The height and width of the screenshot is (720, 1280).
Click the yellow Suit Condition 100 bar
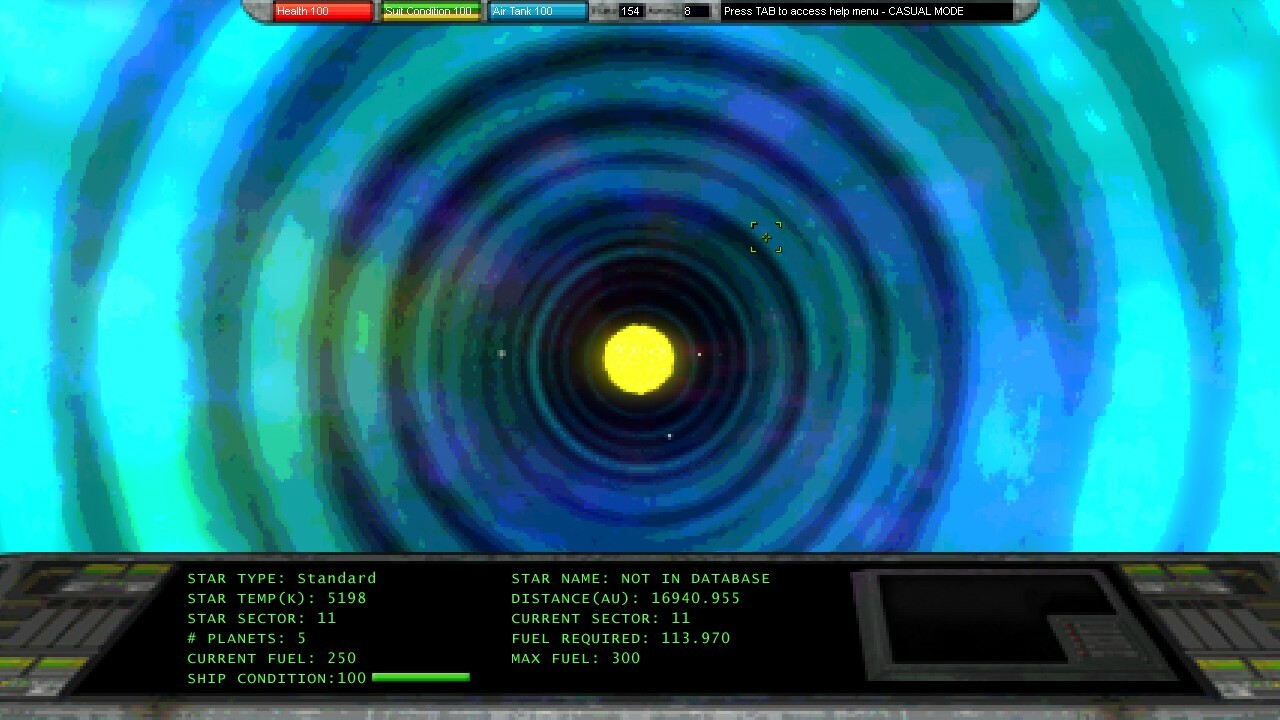point(430,12)
